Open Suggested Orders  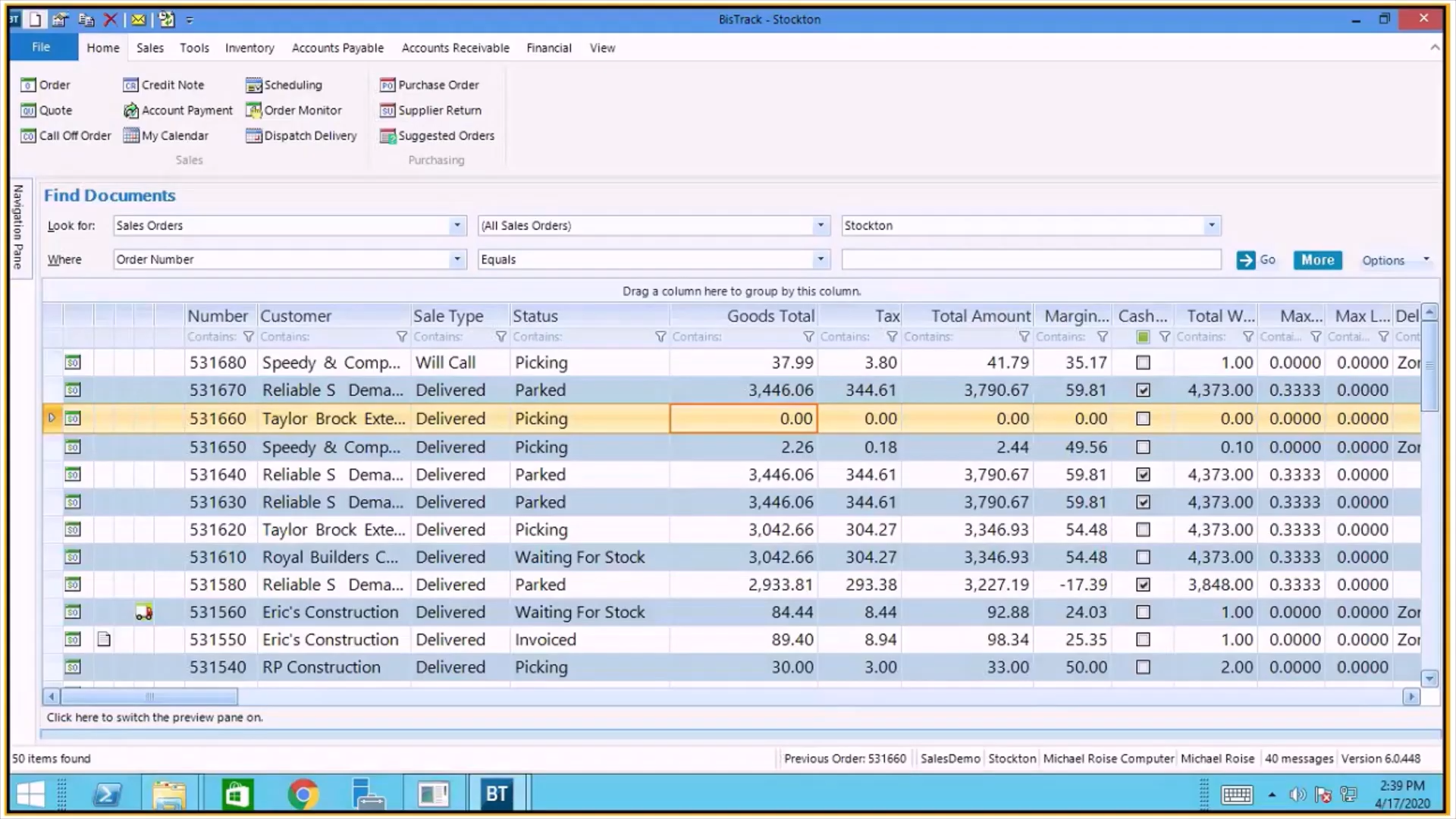[x=438, y=136]
